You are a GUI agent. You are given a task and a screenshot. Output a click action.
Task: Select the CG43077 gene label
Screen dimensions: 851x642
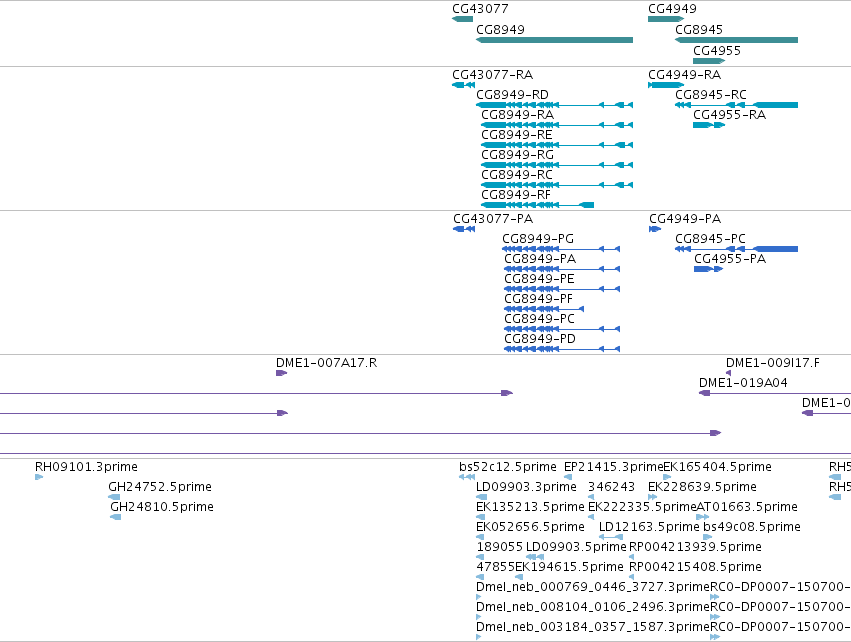(480, 9)
